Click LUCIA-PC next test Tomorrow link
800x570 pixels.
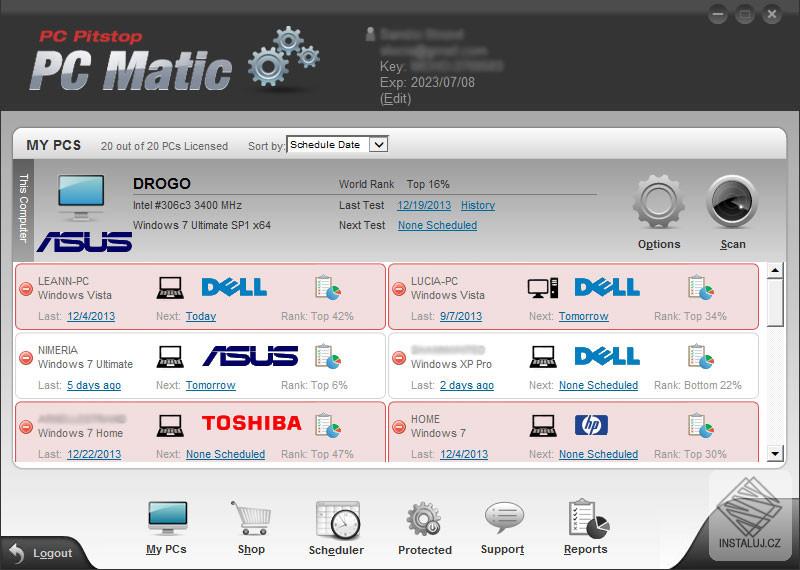tap(584, 316)
